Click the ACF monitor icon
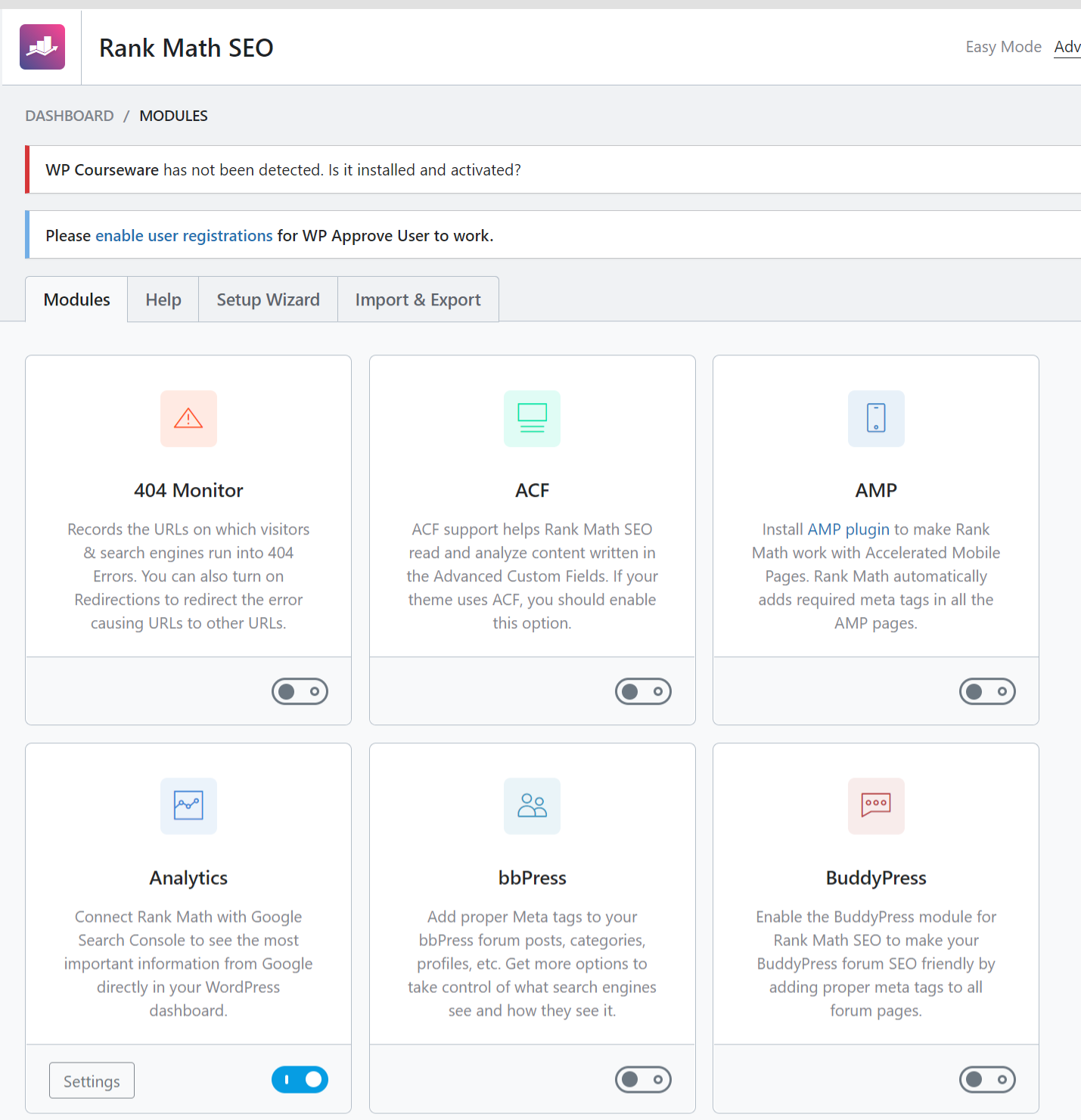Image resolution: width=1081 pixels, height=1120 pixels. click(532, 418)
